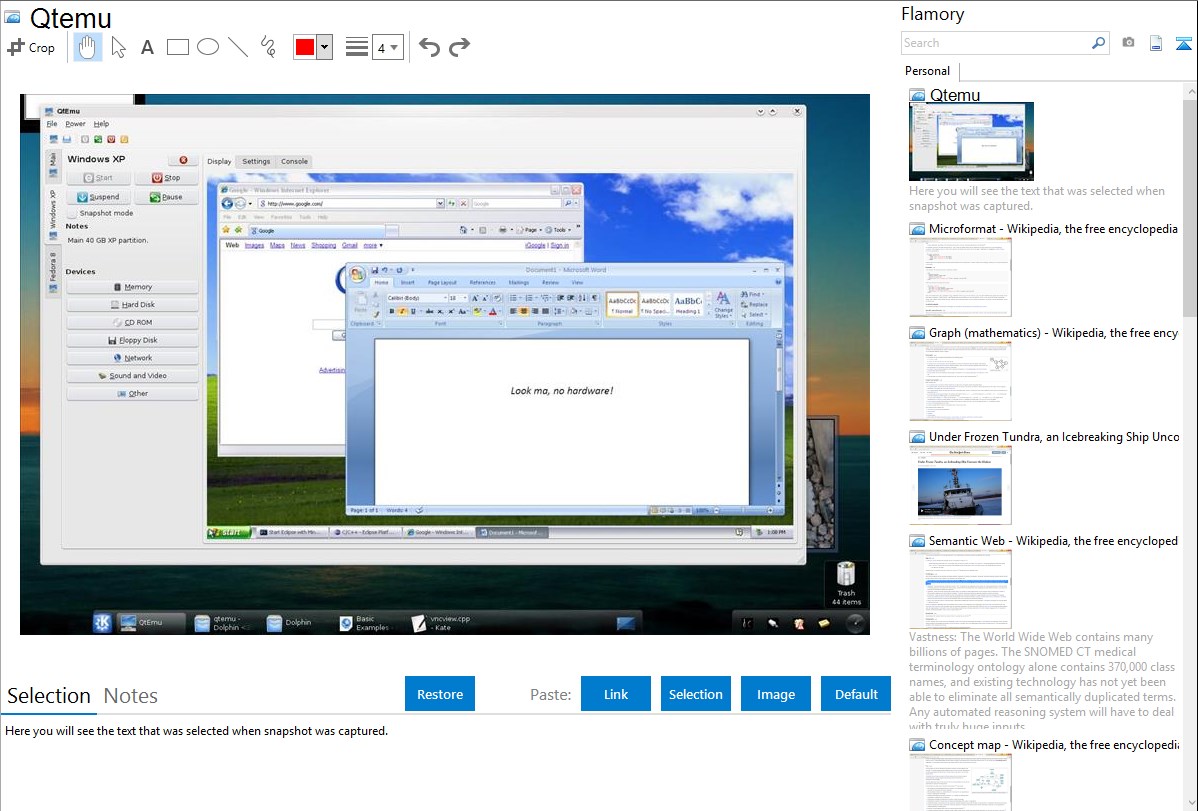Click the magnifier search icon

tap(1099, 43)
